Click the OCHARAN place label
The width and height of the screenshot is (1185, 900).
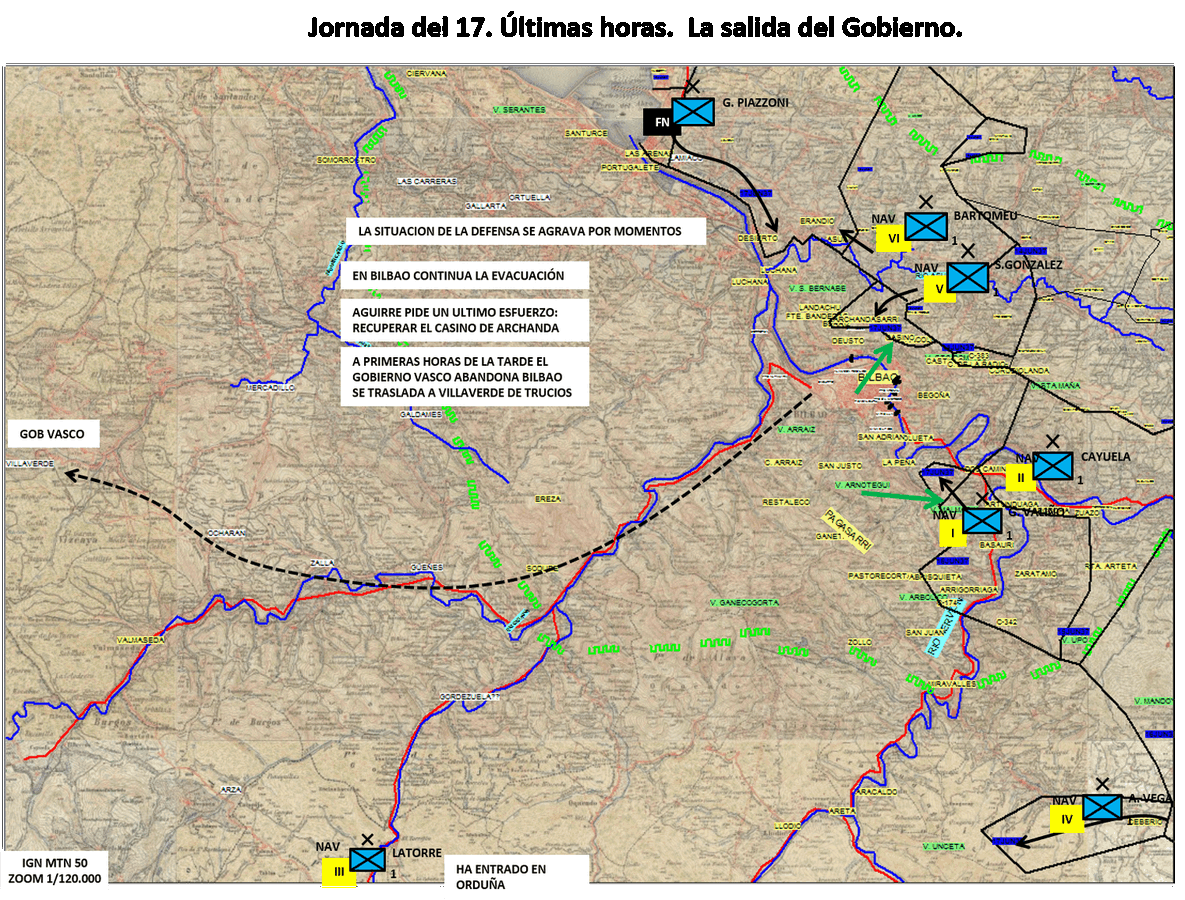pyautogui.click(x=225, y=533)
